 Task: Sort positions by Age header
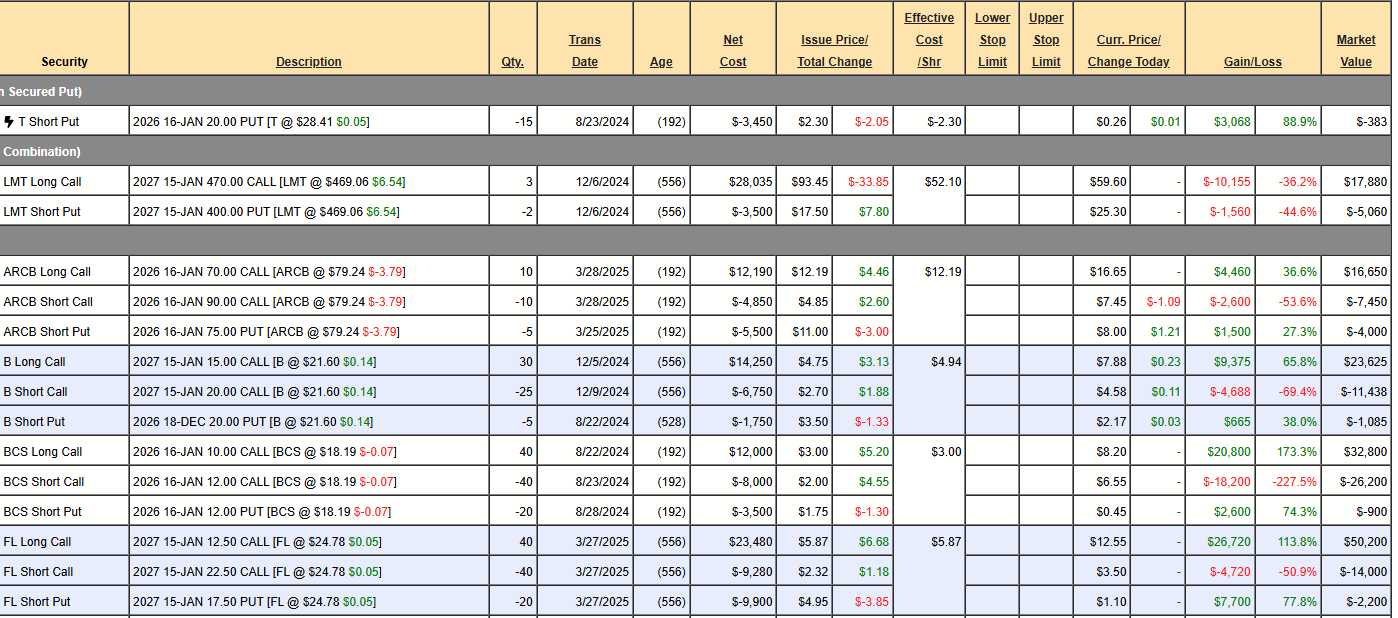[661, 62]
